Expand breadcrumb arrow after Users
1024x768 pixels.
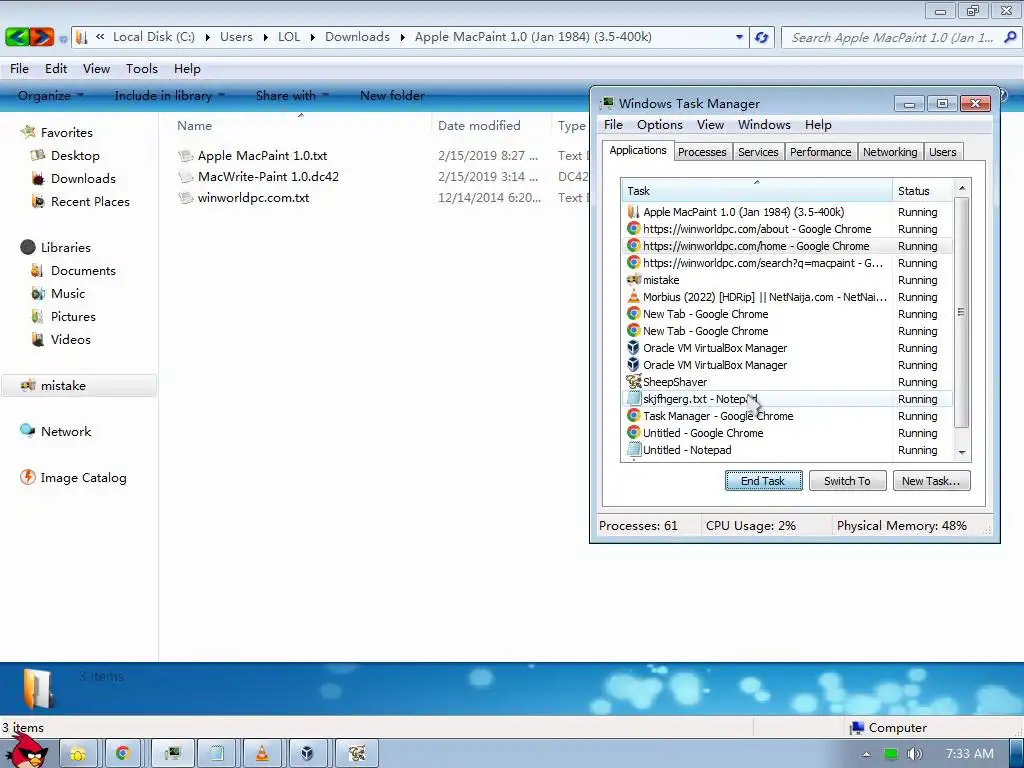pyautogui.click(x=265, y=37)
